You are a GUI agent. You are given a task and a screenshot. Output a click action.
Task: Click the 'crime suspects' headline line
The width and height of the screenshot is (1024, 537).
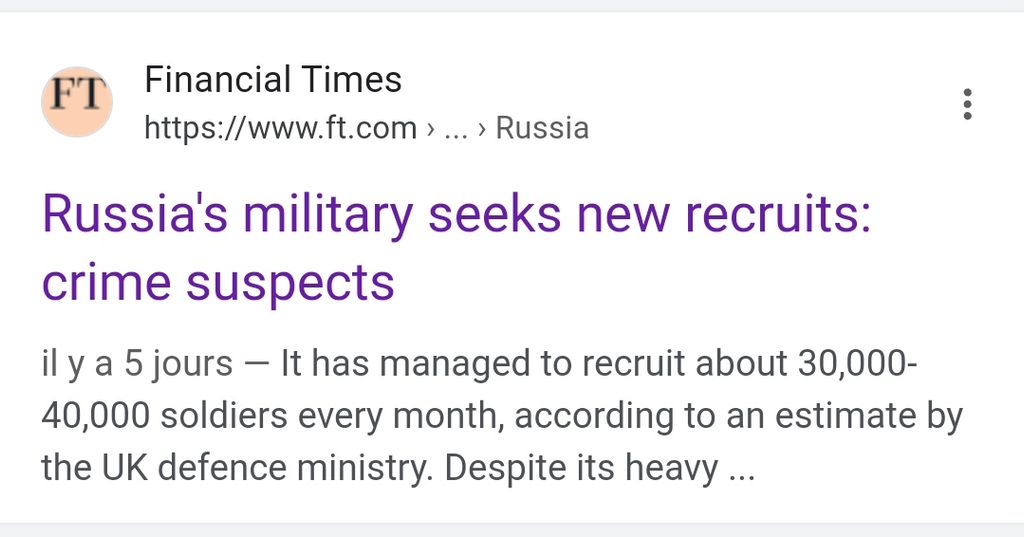point(218,284)
